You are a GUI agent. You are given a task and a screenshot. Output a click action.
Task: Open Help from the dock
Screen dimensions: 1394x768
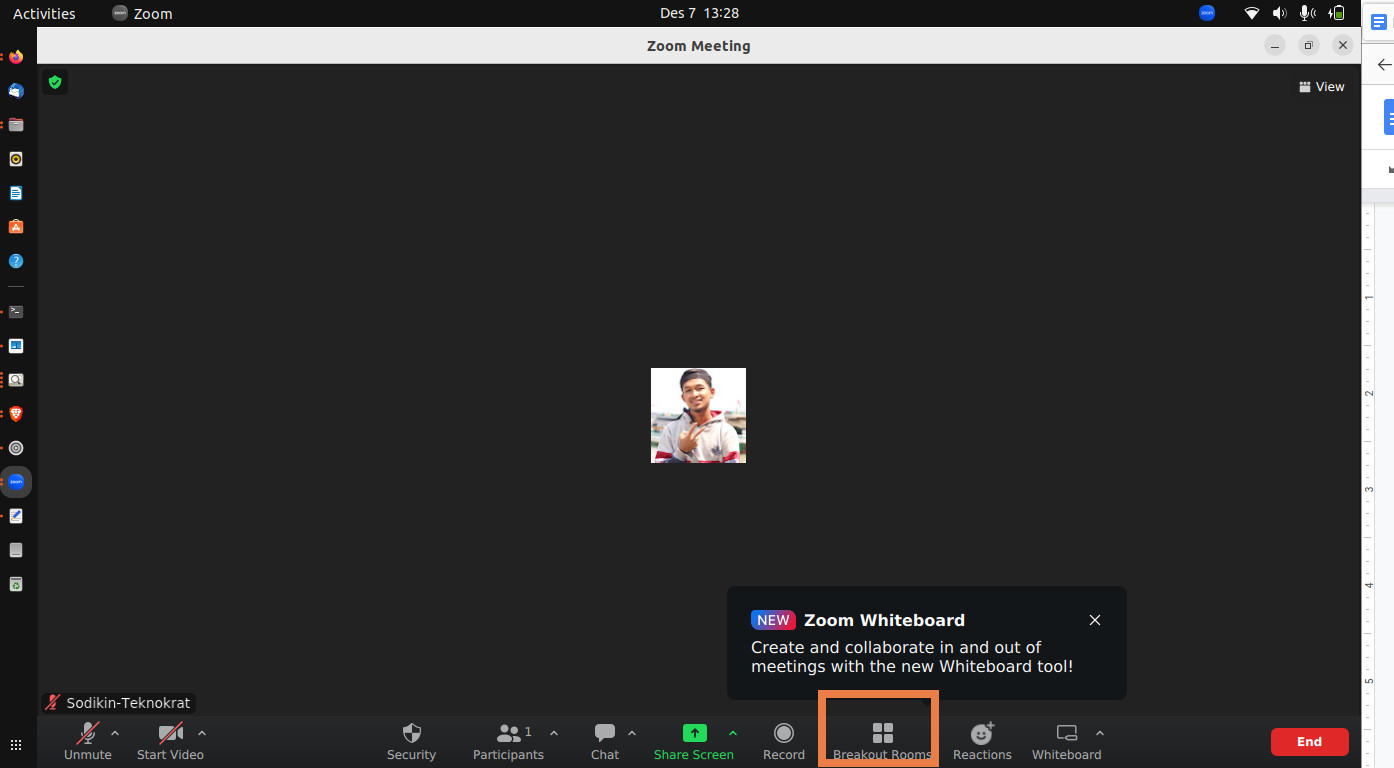(16, 261)
